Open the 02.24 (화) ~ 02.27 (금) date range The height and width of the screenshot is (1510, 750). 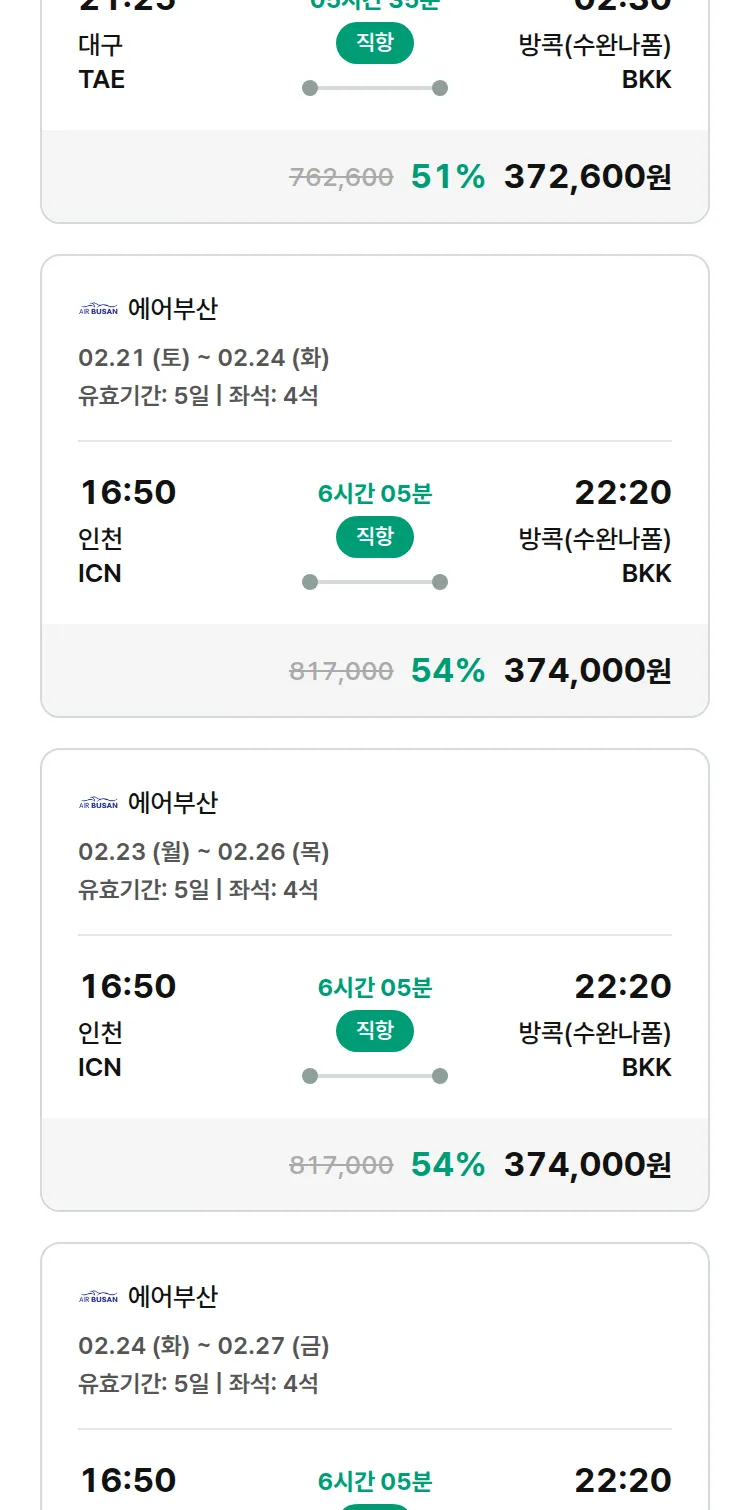click(x=204, y=1346)
